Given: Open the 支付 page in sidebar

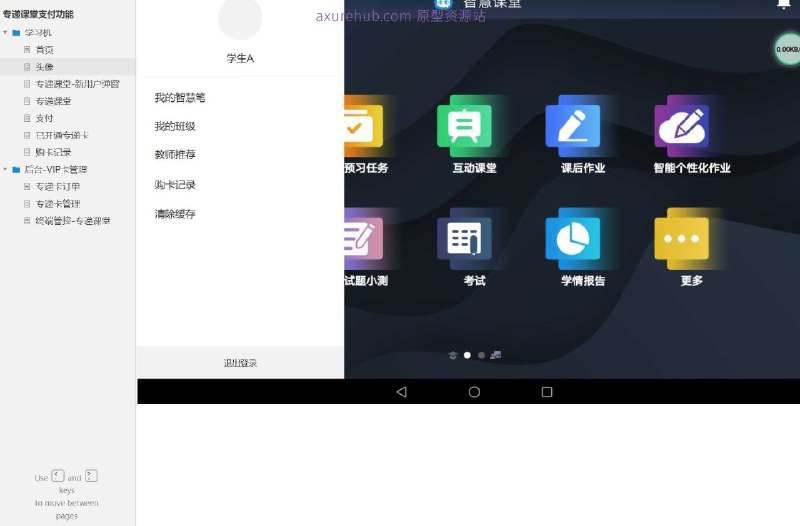Looking at the screenshot, I should pos(44,118).
